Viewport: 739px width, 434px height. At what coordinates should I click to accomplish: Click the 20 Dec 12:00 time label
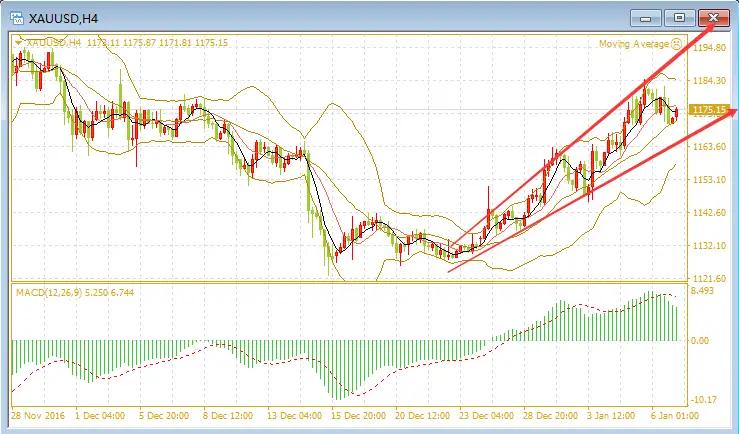[x=422, y=416]
